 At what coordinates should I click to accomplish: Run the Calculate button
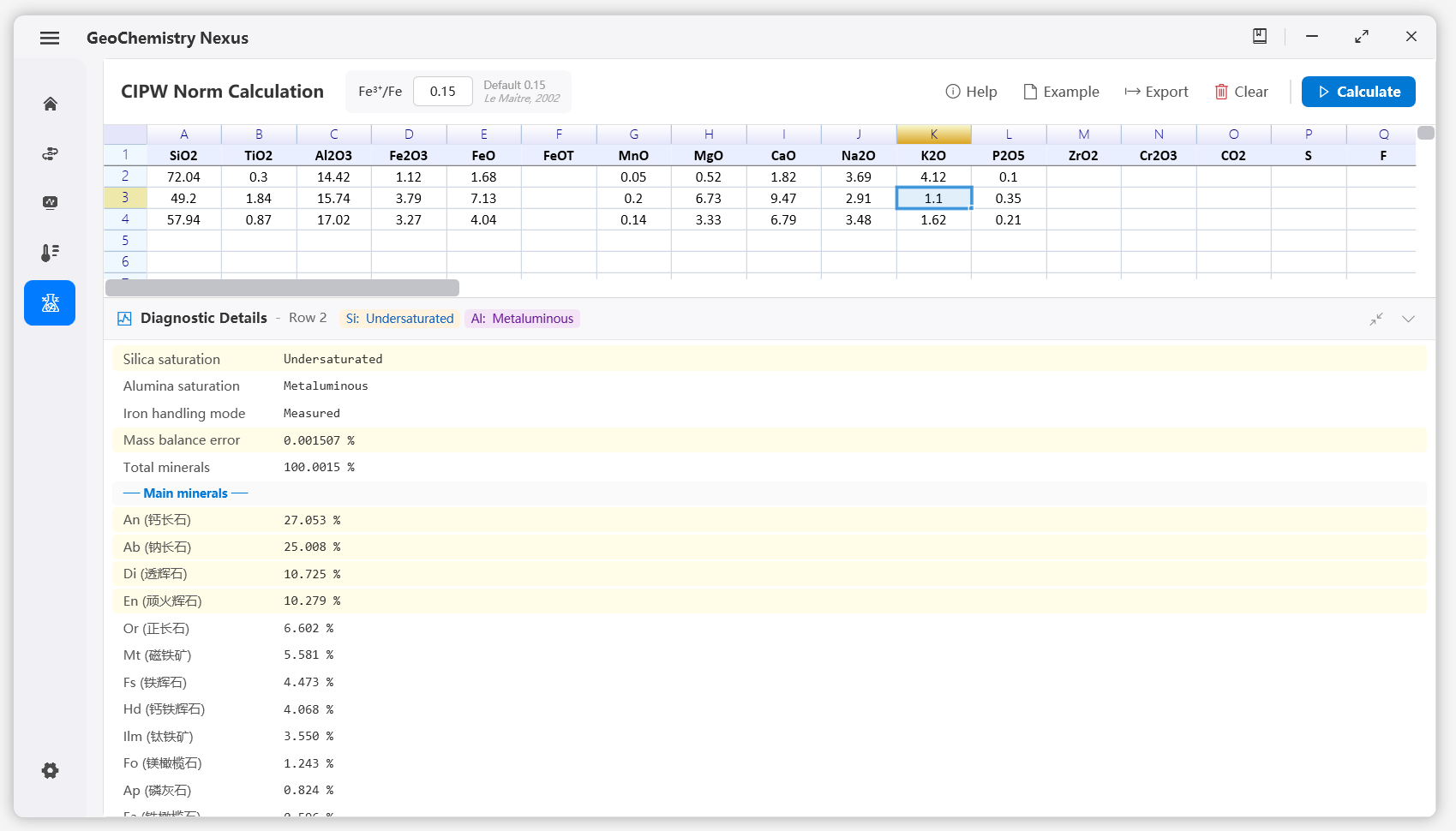click(1358, 92)
